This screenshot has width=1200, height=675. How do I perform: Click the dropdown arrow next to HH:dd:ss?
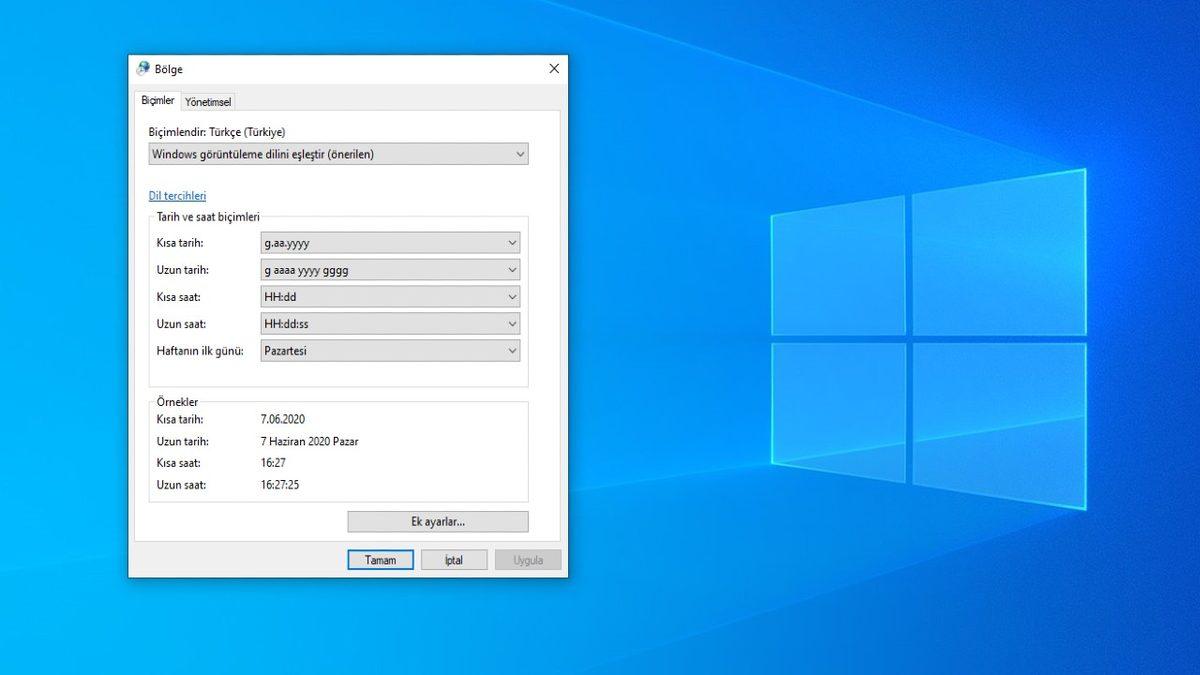tap(511, 323)
